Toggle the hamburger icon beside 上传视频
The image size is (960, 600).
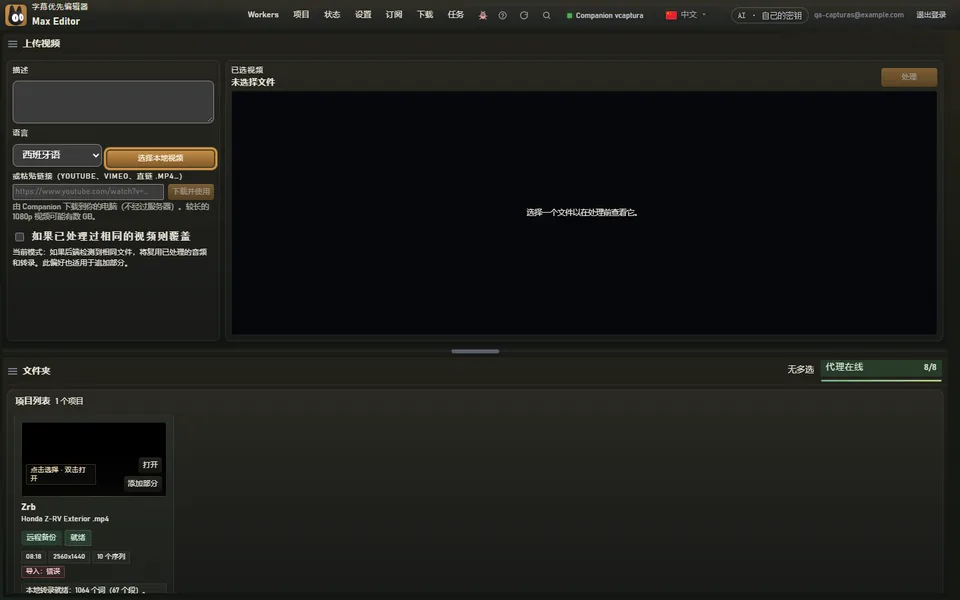(x=12, y=44)
